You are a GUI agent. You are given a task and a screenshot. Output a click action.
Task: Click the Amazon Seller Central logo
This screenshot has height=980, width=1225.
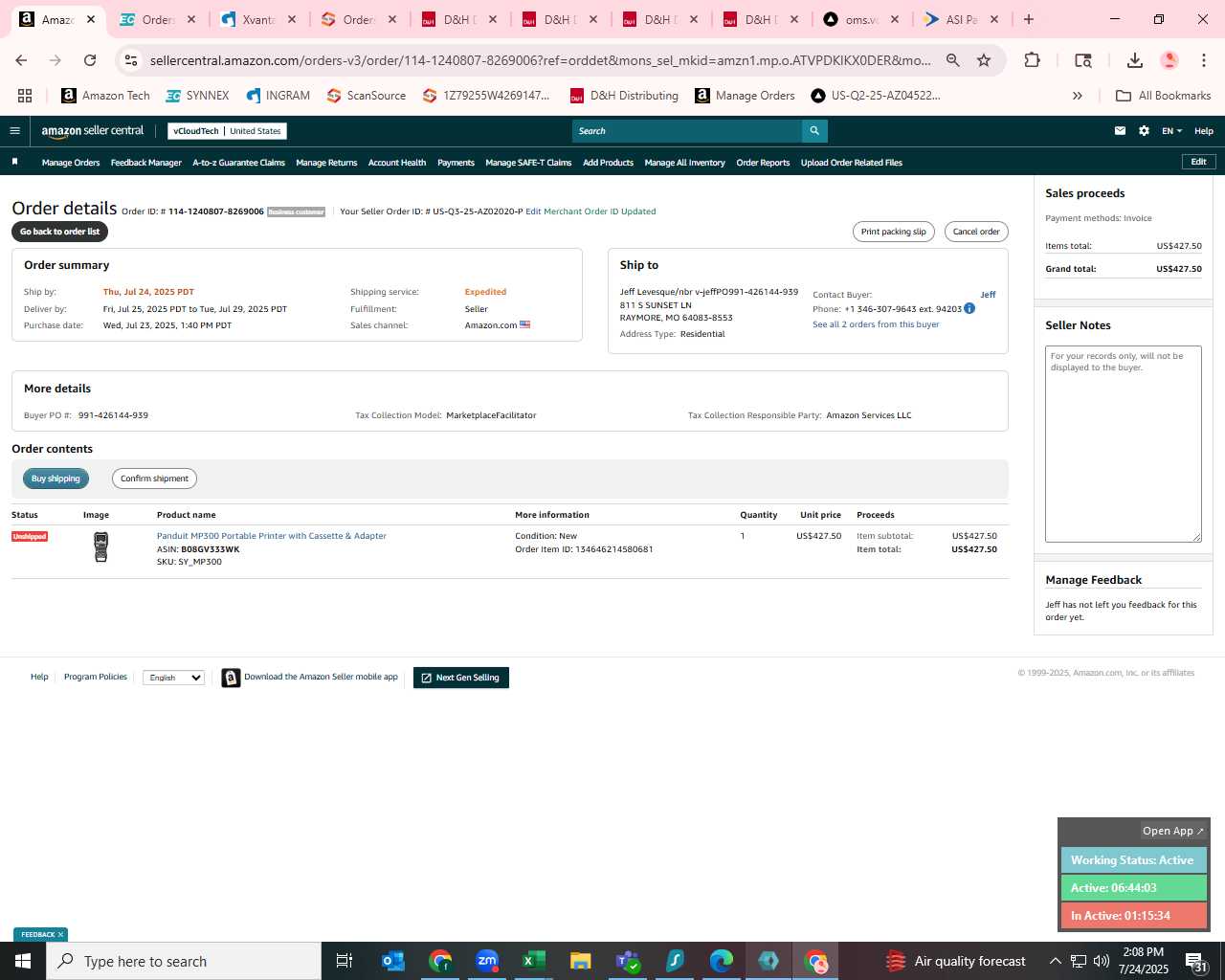[93, 131]
